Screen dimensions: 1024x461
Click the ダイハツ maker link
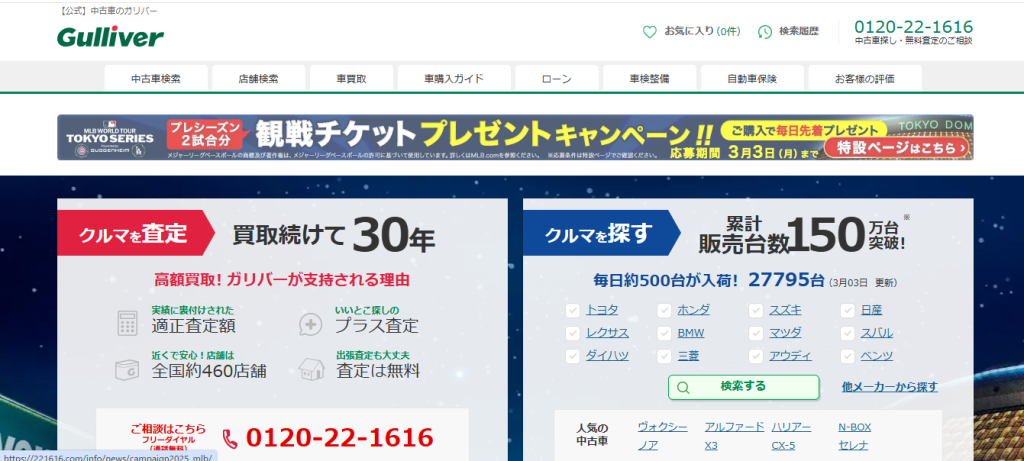click(607, 356)
